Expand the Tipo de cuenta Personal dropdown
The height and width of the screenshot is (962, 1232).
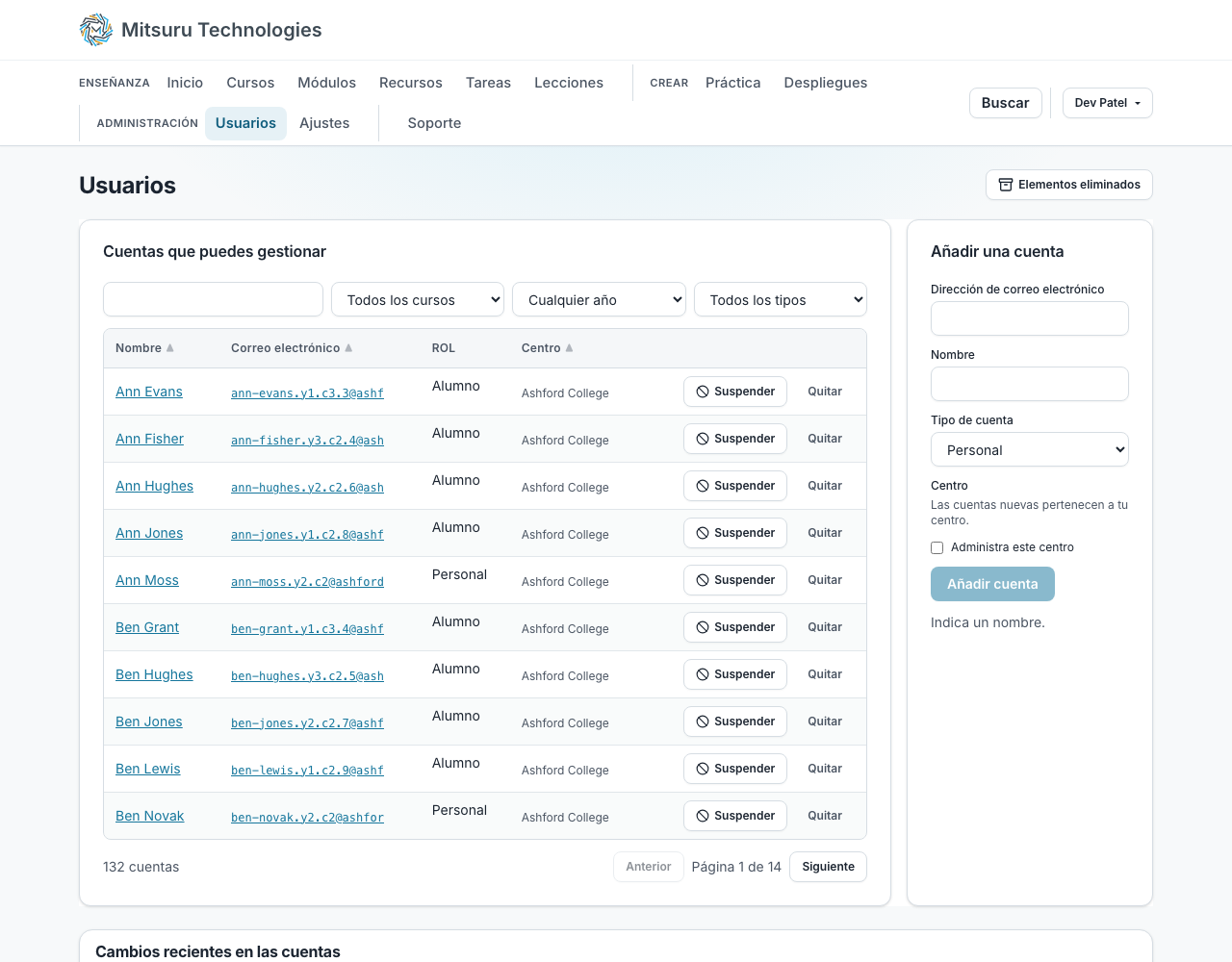(1030, 450)
